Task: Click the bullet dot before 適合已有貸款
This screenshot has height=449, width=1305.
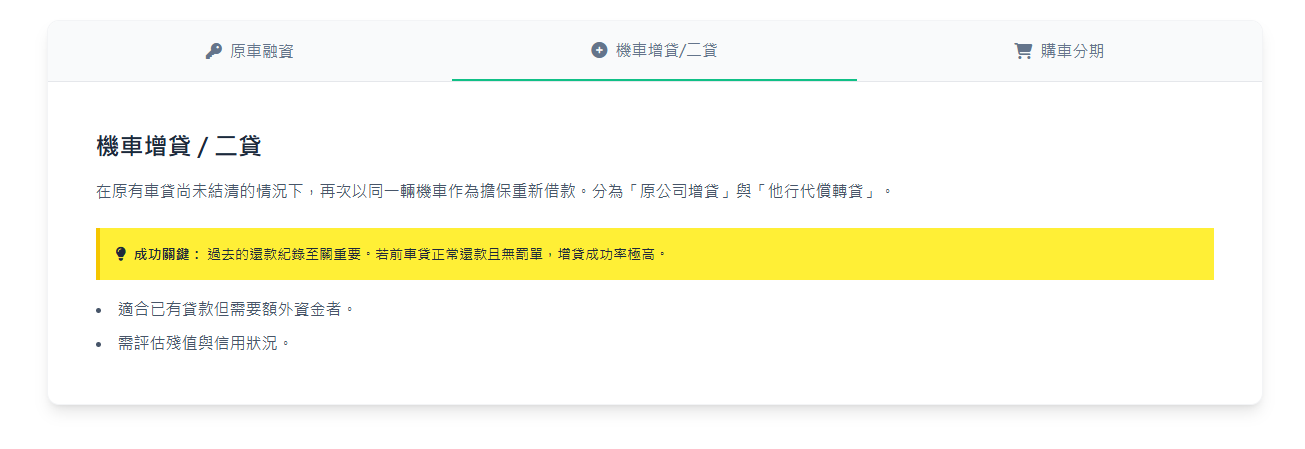Action: 99,310
